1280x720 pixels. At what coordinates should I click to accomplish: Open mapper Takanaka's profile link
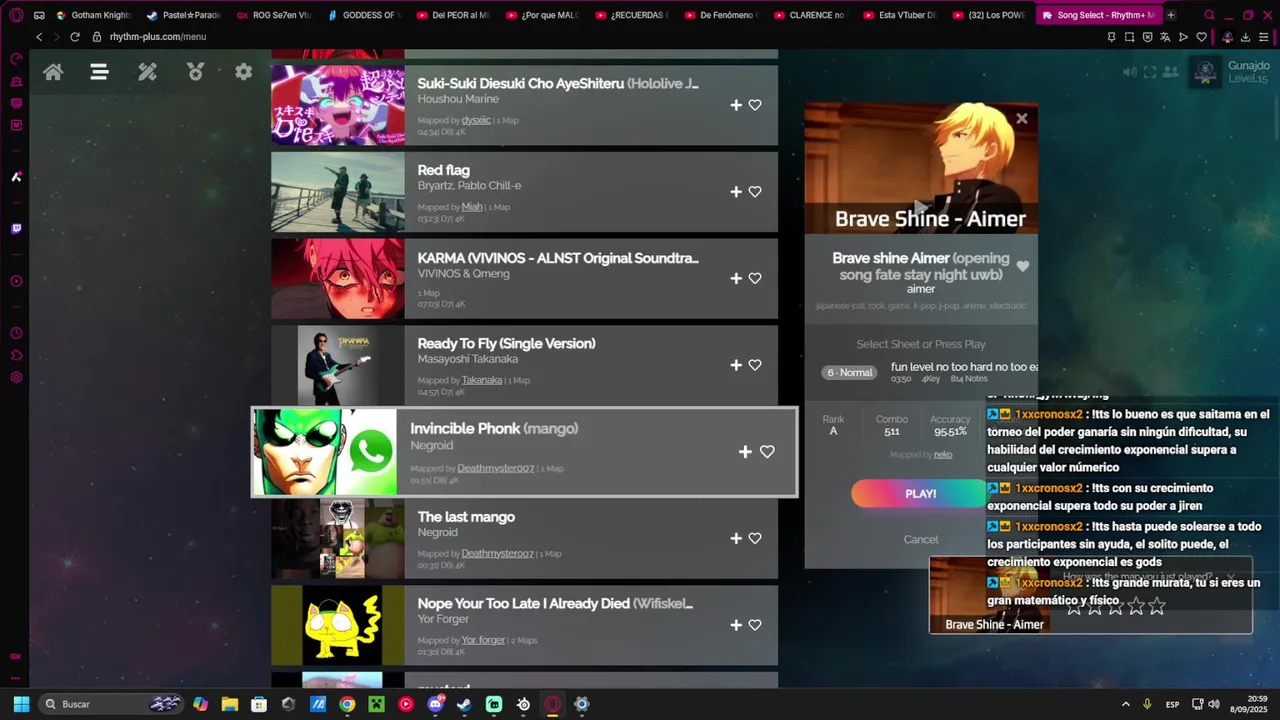(x=482, y=380)
